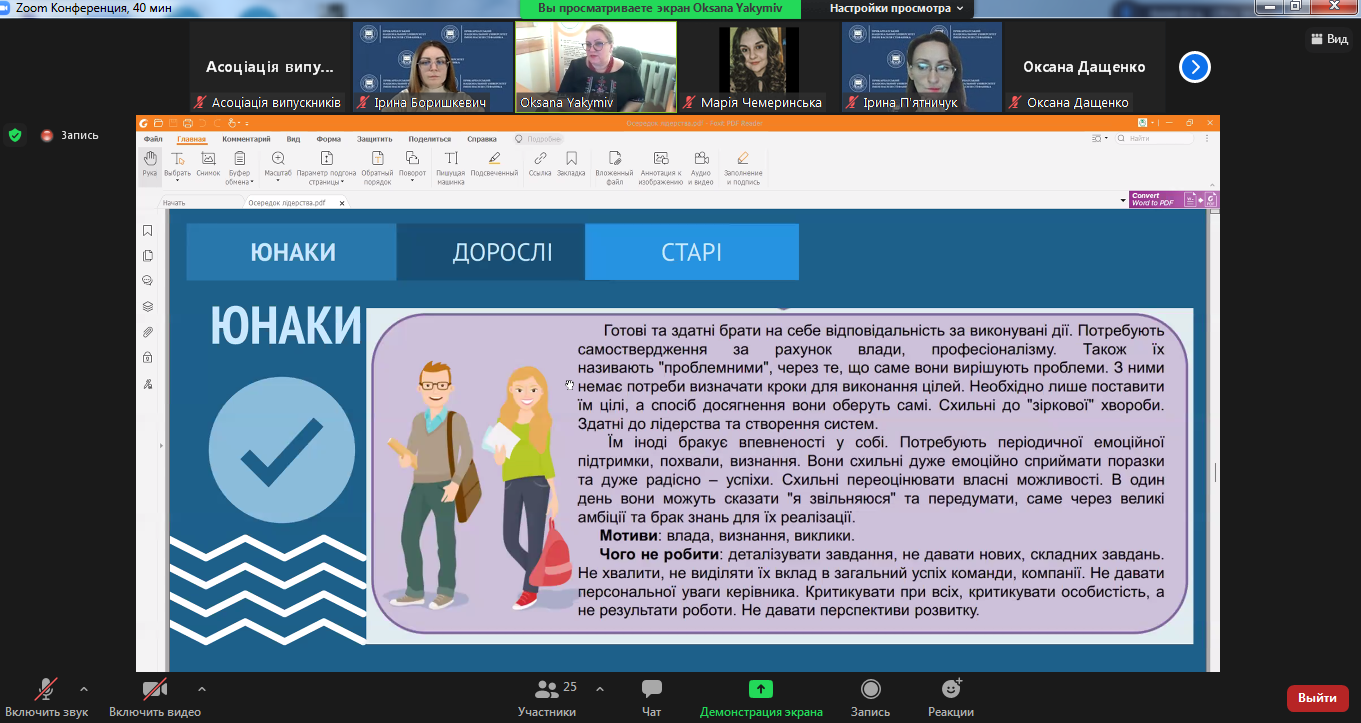Open the Audio and video tool

coord(701,168)
